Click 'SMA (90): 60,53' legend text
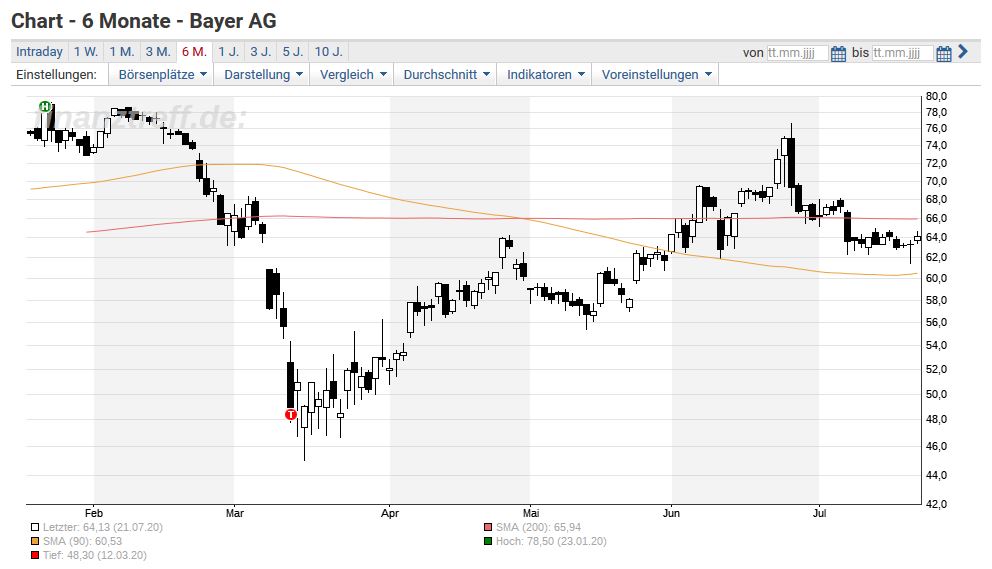Image resolution: width=992 pixels, height=569 pixels. click(x=82, y=541)
